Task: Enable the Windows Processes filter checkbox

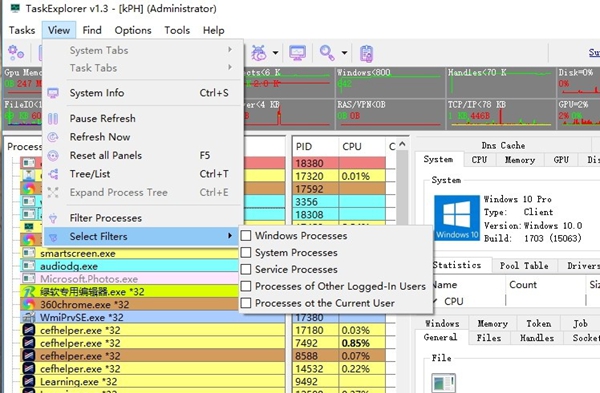Action: (x=246, y=236)
